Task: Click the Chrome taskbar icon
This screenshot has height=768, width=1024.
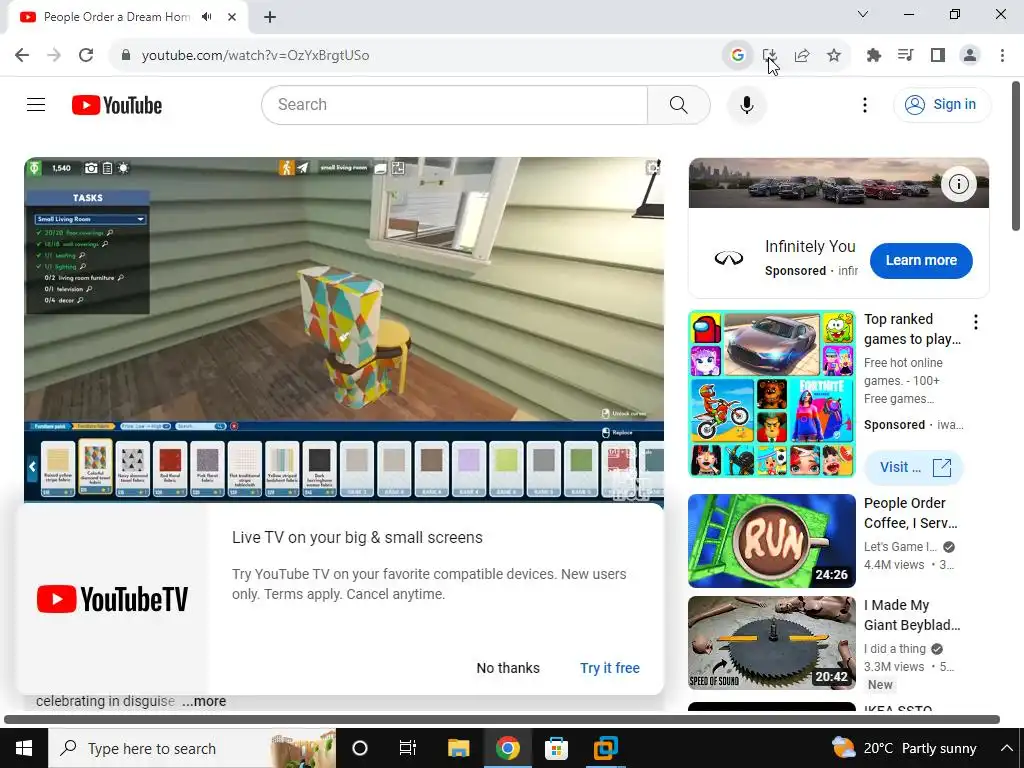Action: [507, 748]
